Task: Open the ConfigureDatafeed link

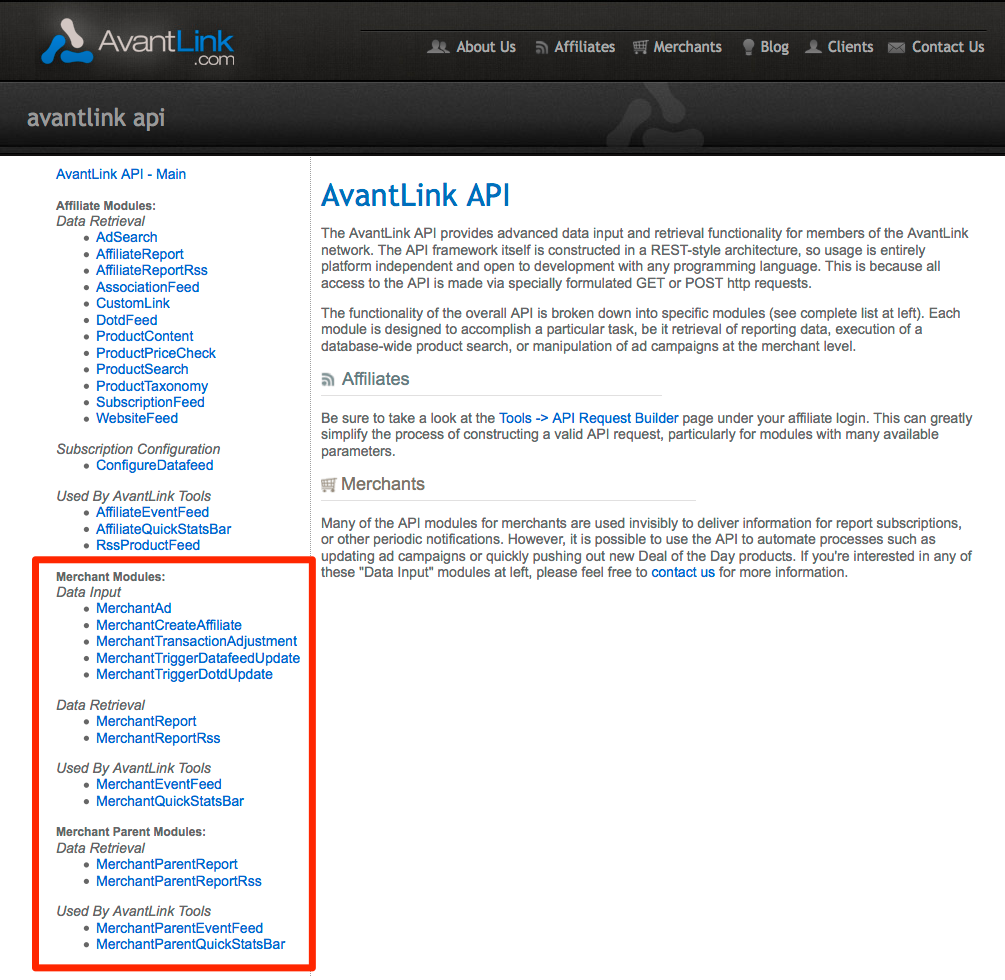Action: (154, 465)
